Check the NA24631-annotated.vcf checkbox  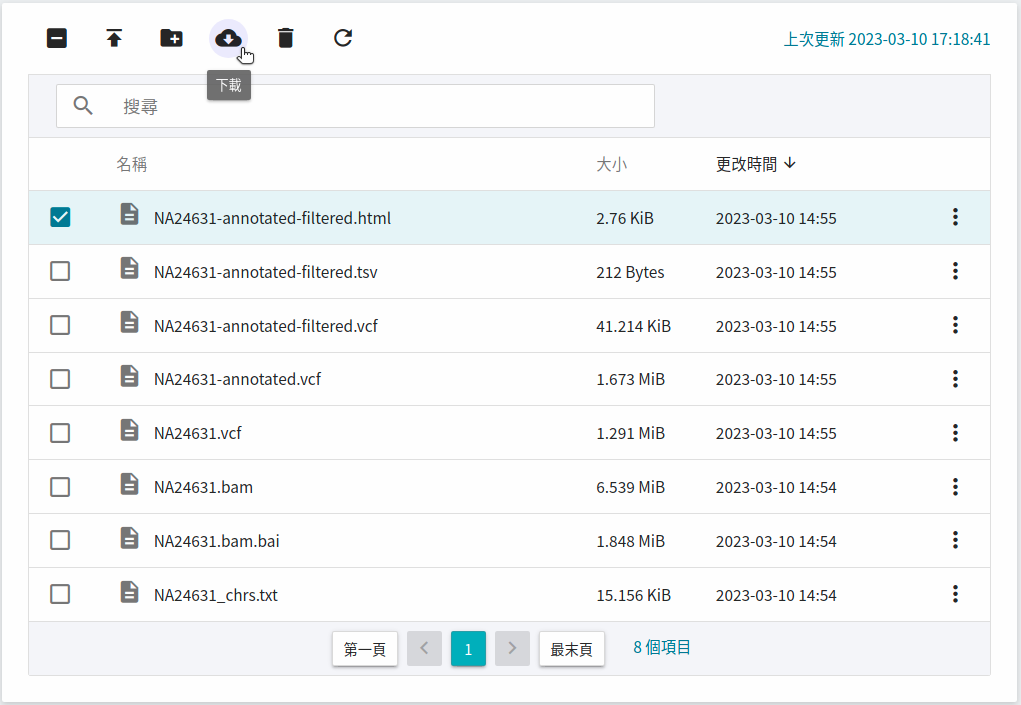point(60,379)
